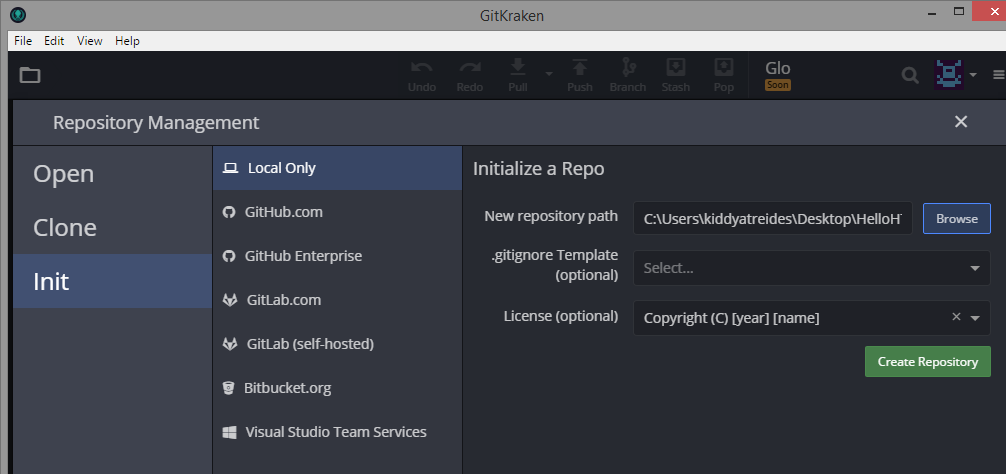The image size is (1006, 474).
Task: Expand the Pull options arrow
Action: pos(549,74)
